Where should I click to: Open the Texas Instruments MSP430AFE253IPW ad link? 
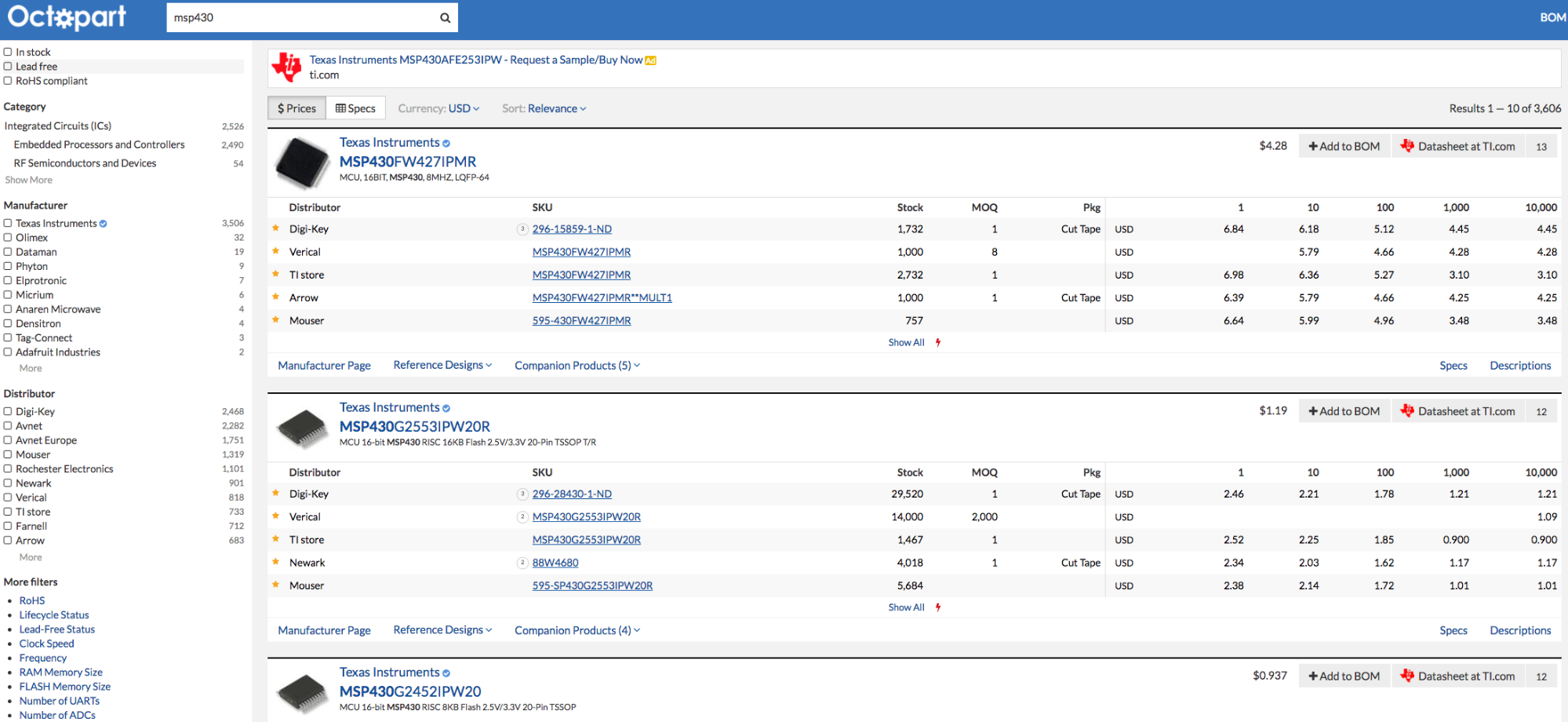476,60
